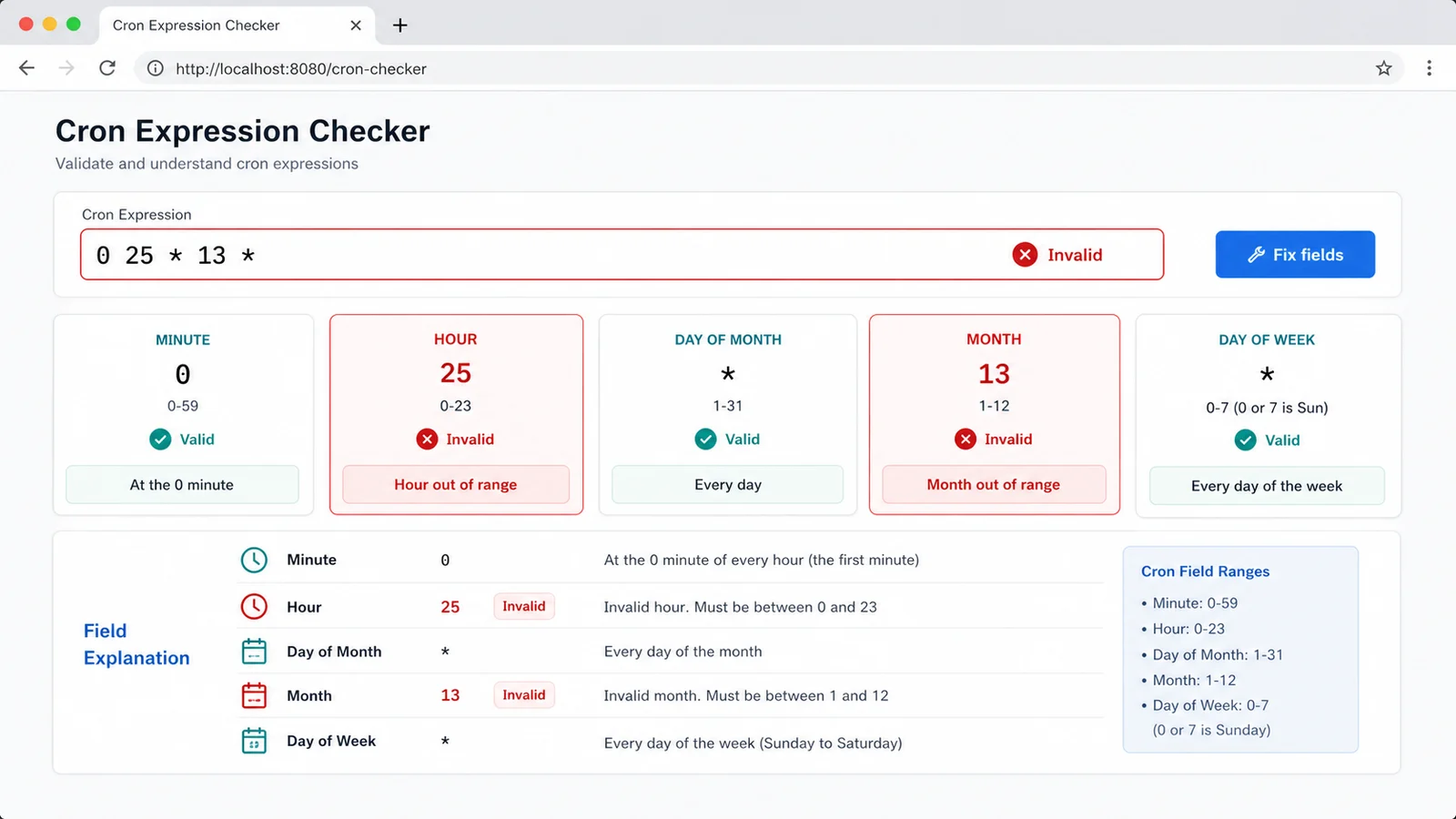Click the clock icon in Minute row
1456x819 pixels.
coord(254,560)
